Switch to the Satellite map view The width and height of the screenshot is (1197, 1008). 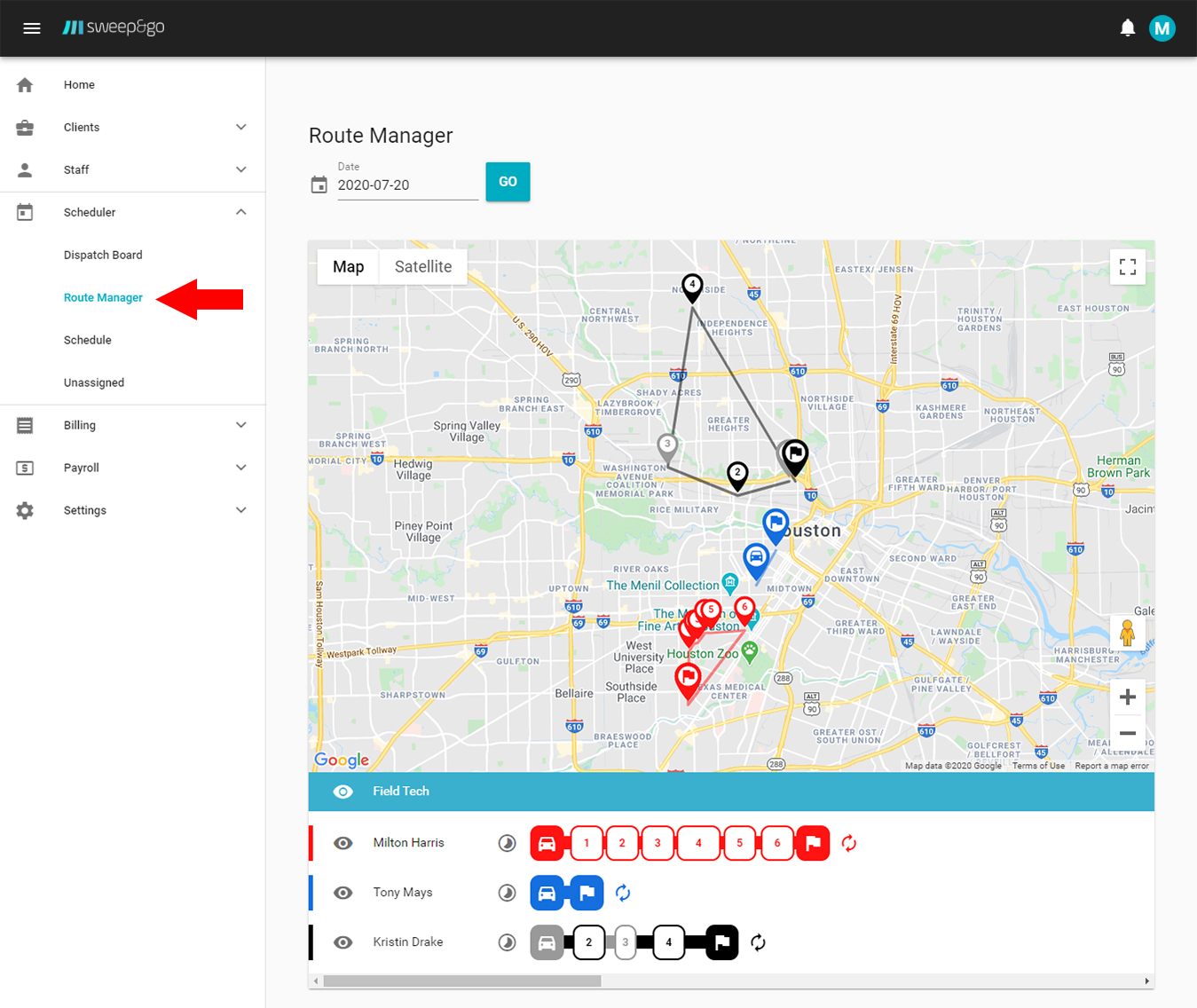pos(422,266)
